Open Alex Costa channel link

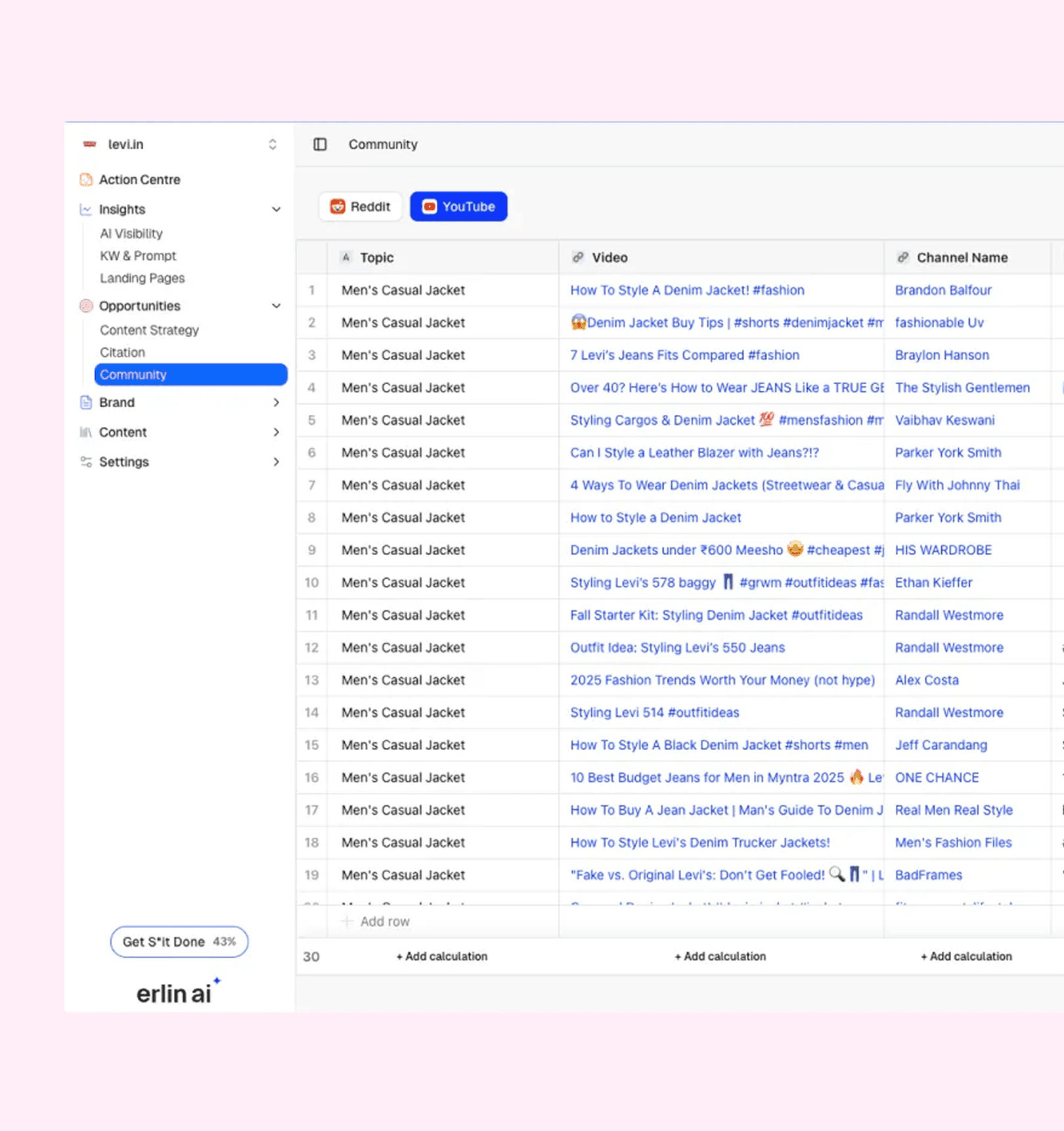click(x=927, y=680)
